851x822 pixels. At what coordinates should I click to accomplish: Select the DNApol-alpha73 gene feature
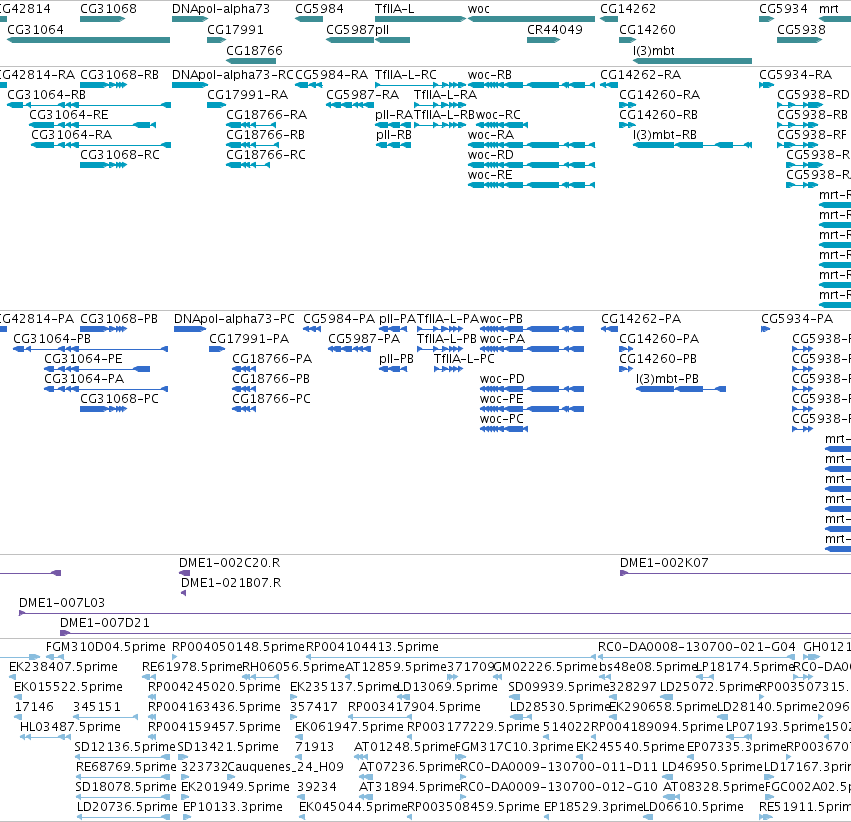190,19
